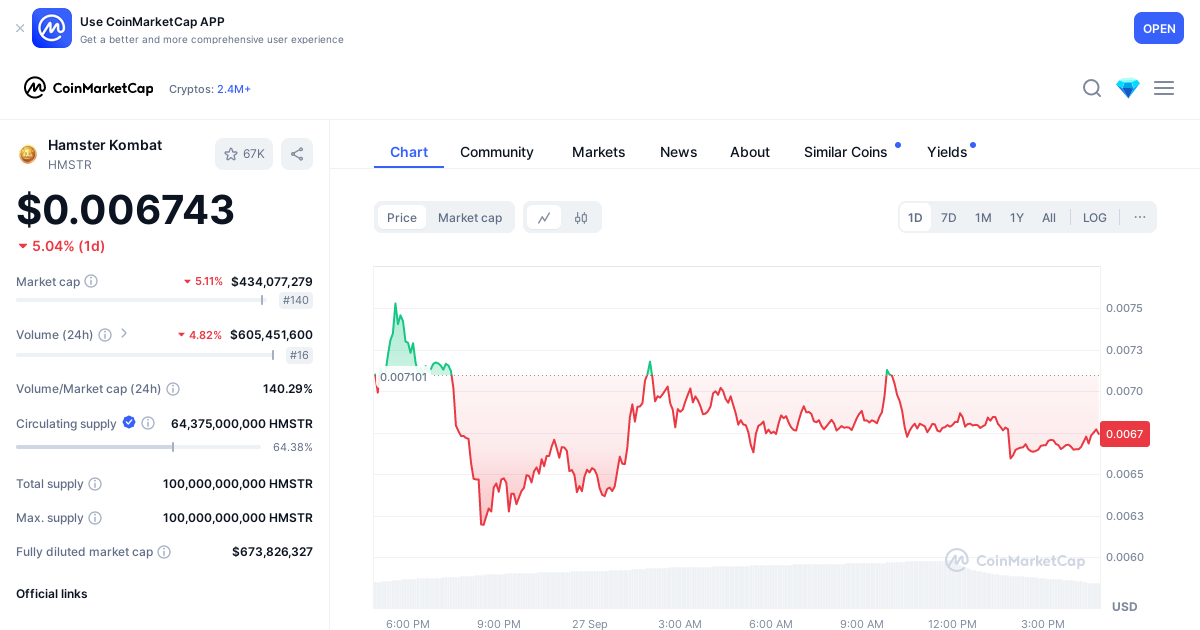
Task: Click the $0.006743 price text
Action: click(125, 210)
